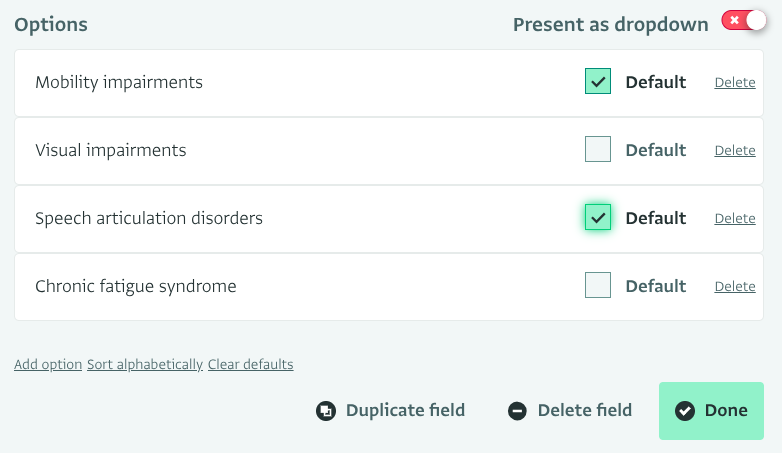Uncheck Default for Speech articulation disorders
Image resolution: width=782 pixels, height=453 pixels.
tap(597, 217)
